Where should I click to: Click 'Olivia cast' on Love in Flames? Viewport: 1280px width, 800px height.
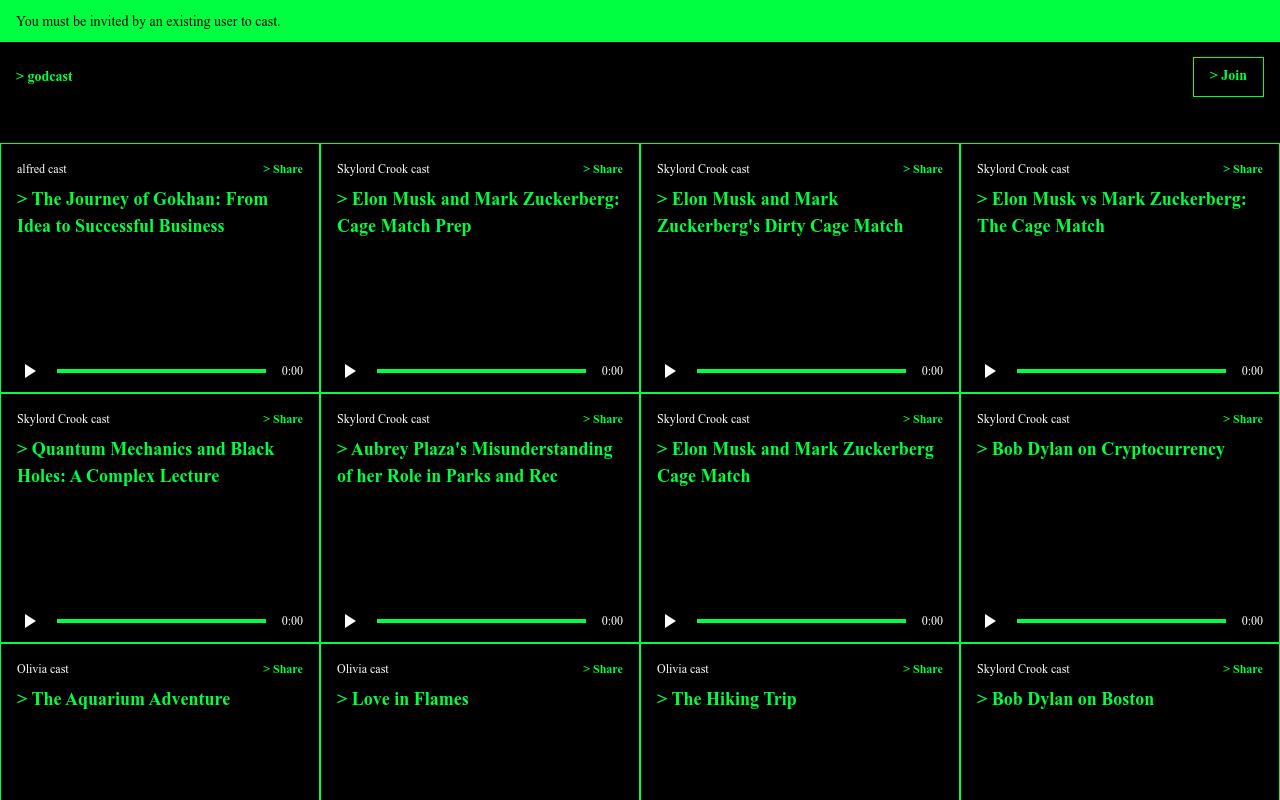363,669
